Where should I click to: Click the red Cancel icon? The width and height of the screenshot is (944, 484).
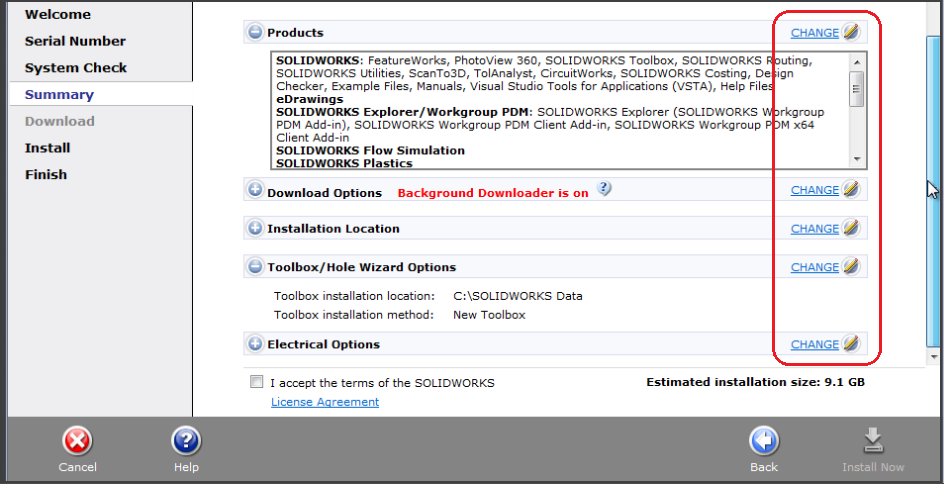(x=77, y=442)
